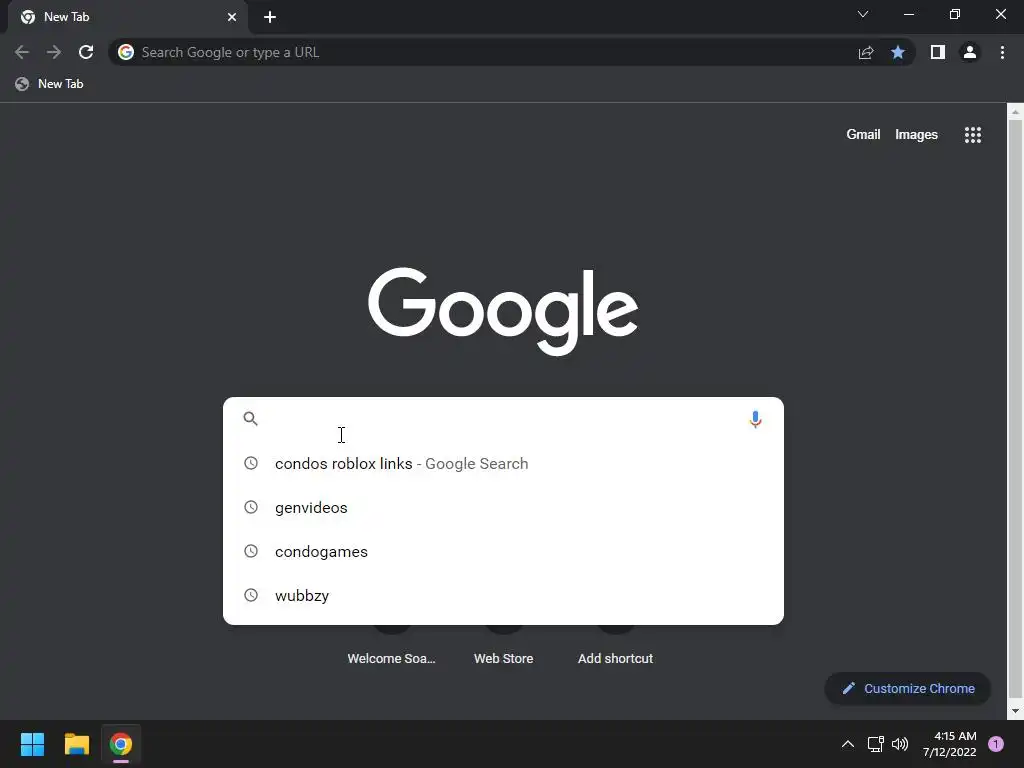Open the Windows Start menu
Screen dimensions: 1024x768
[x=32, y=744]
